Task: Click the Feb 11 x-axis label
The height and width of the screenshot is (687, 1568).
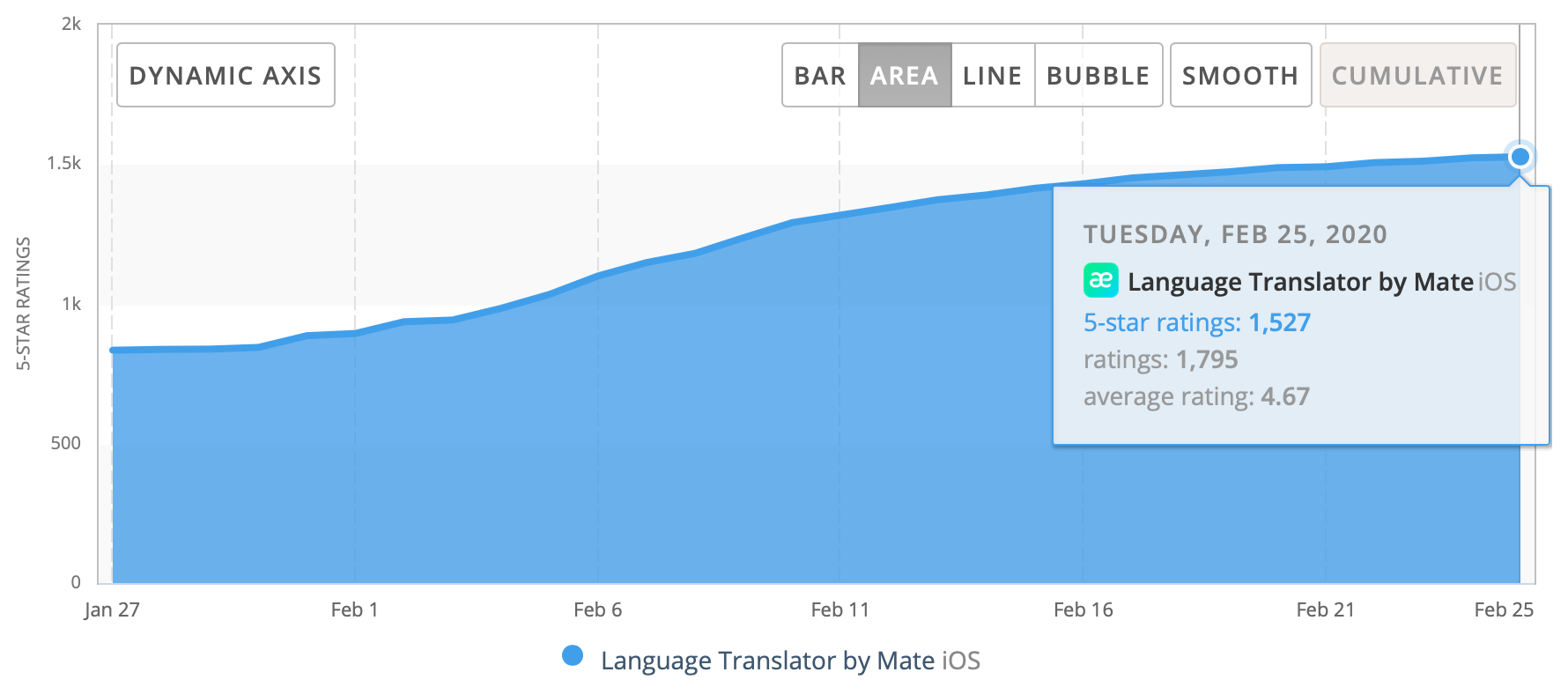Action: click(x=839, y=609)
